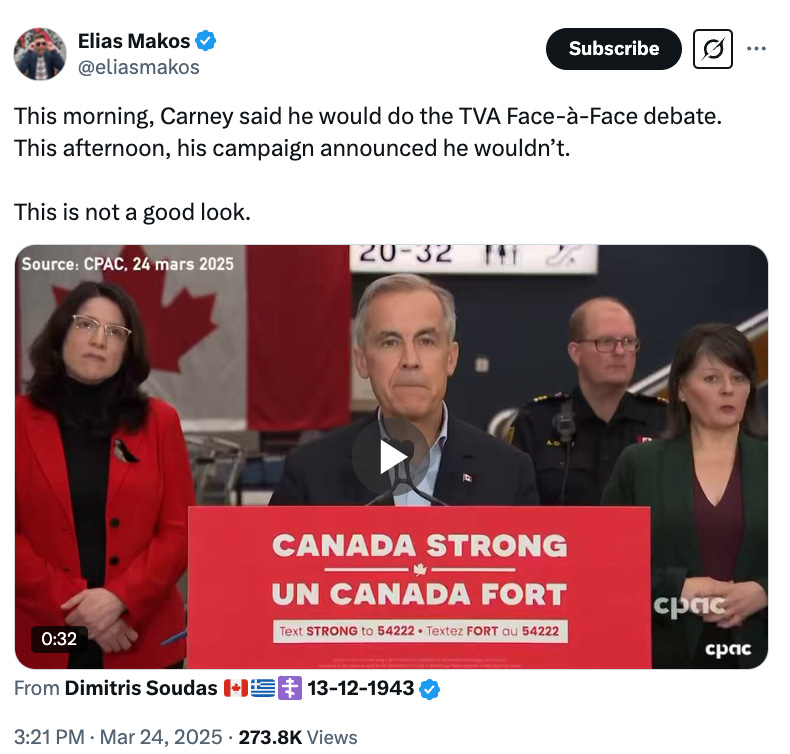Play the embedded CPAC video
This screenshot has height=754, width=790.
coord(391,457)
